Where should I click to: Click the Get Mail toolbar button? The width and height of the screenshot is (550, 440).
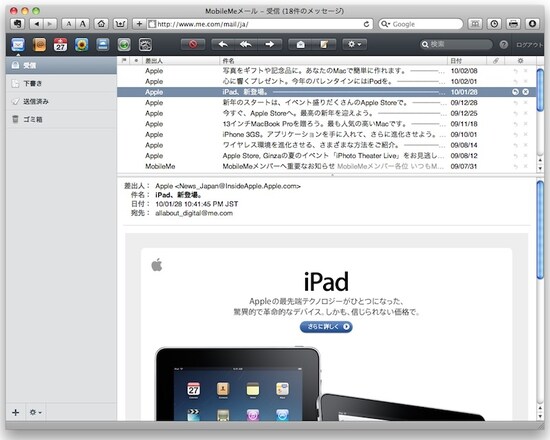click(300, 44)
